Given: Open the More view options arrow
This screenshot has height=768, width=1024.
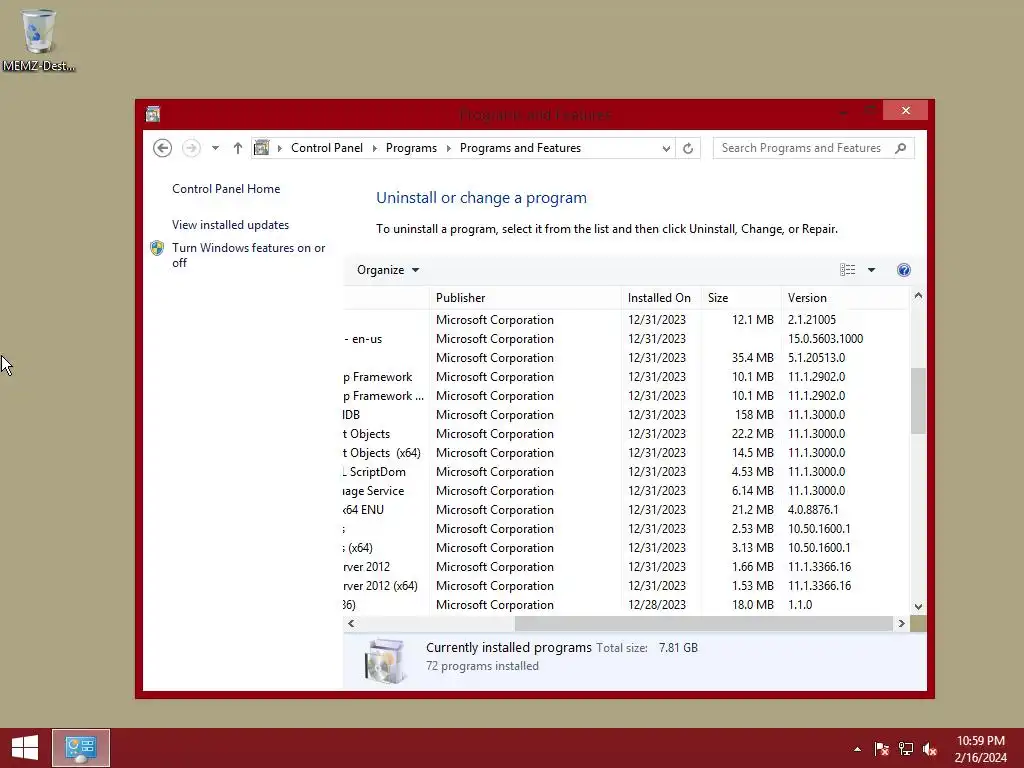Looking at the screenshot, I should 871,270.
